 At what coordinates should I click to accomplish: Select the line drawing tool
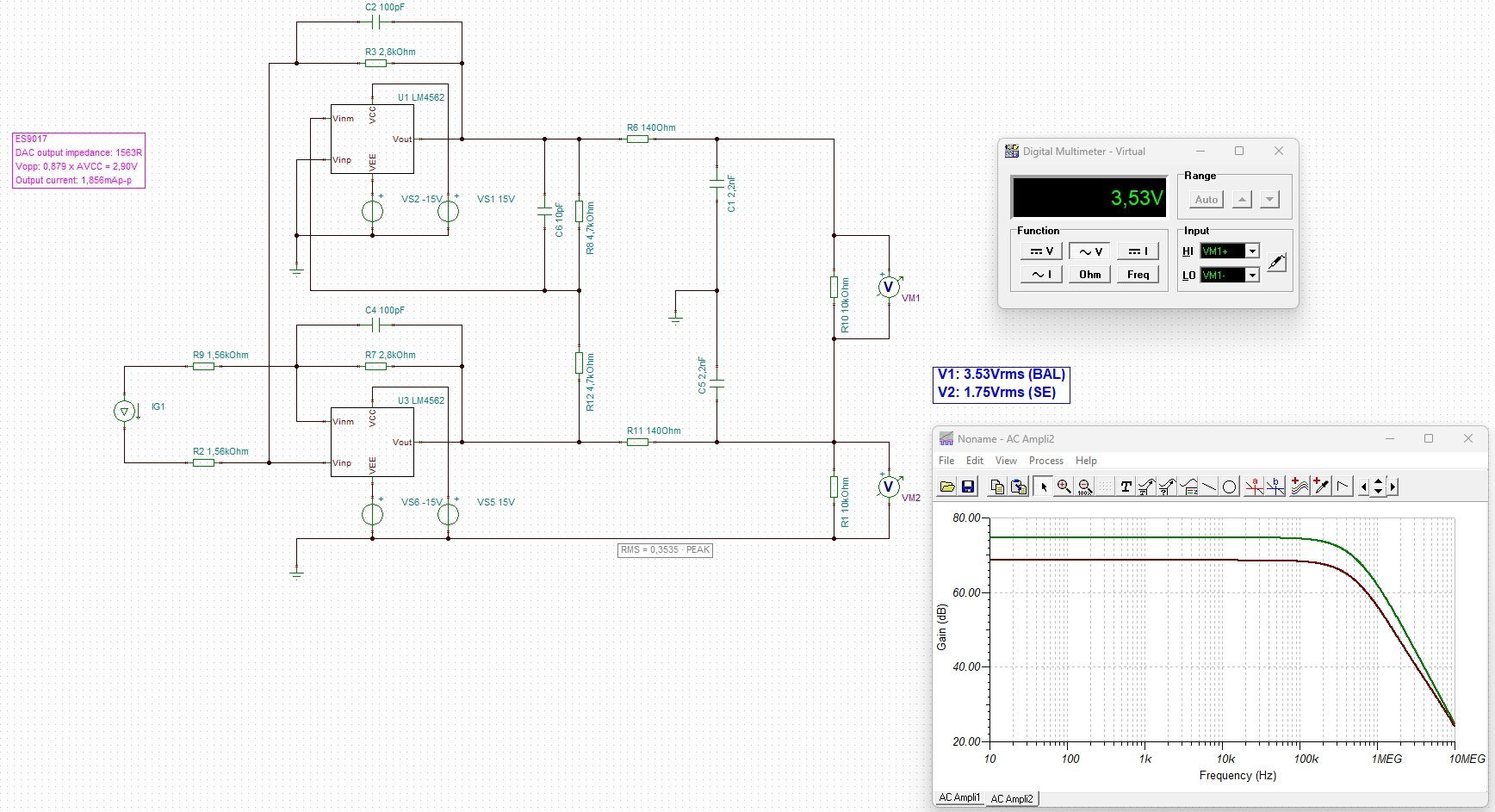point(1209,487)
